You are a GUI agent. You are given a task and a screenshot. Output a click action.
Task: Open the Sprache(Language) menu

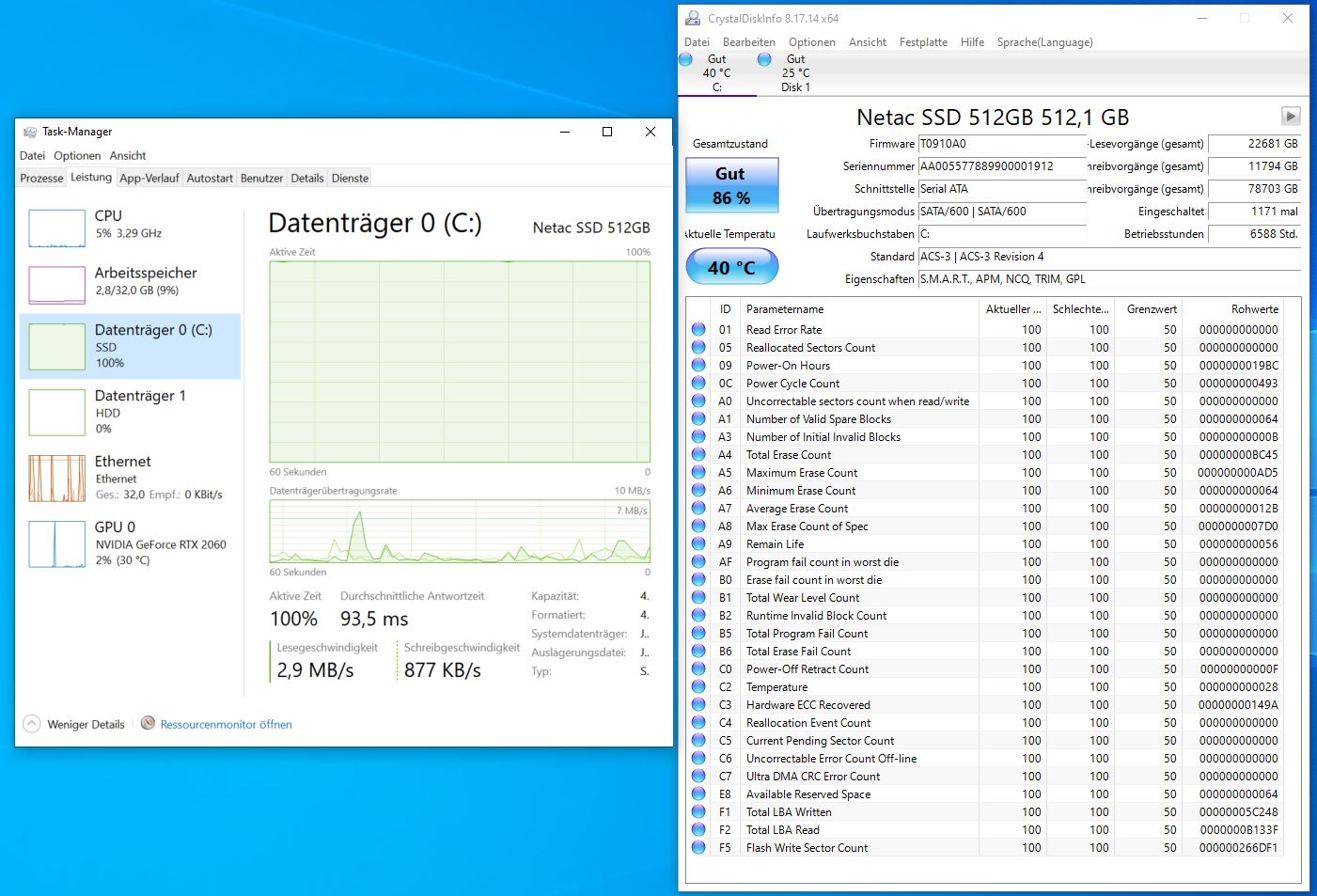click(1045, 42)
